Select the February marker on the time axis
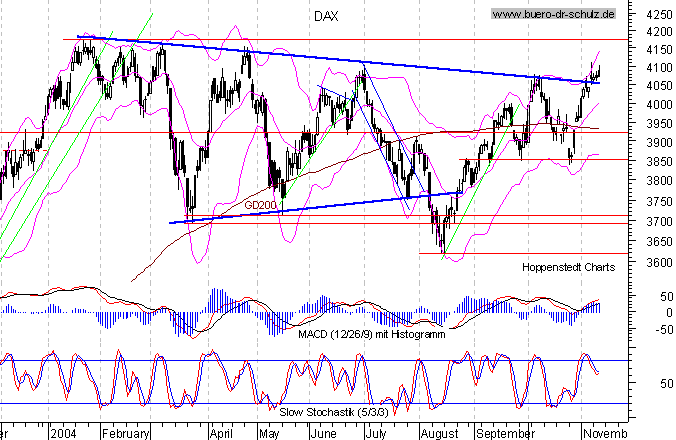 pyautogui.click(x=126, y=435)
